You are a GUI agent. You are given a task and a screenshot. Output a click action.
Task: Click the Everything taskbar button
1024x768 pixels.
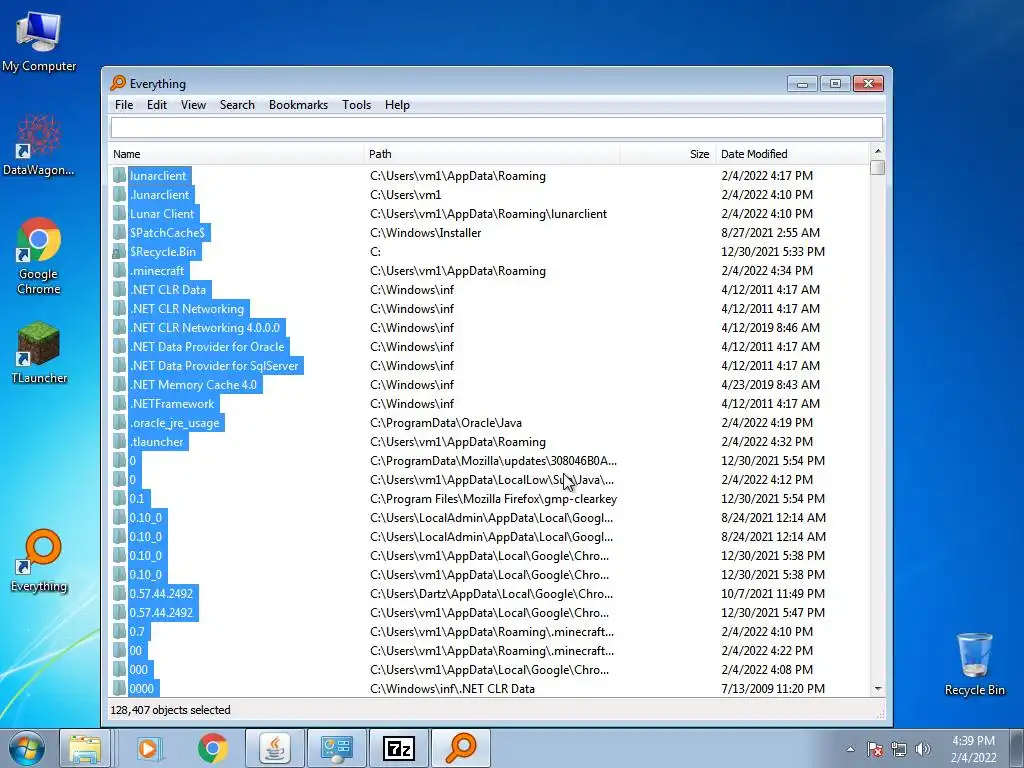tap(460, 748)
